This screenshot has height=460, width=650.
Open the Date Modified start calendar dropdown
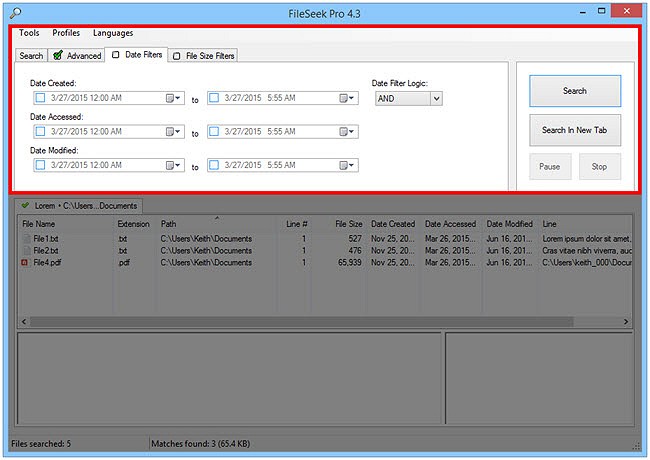(x=173, y=165)
